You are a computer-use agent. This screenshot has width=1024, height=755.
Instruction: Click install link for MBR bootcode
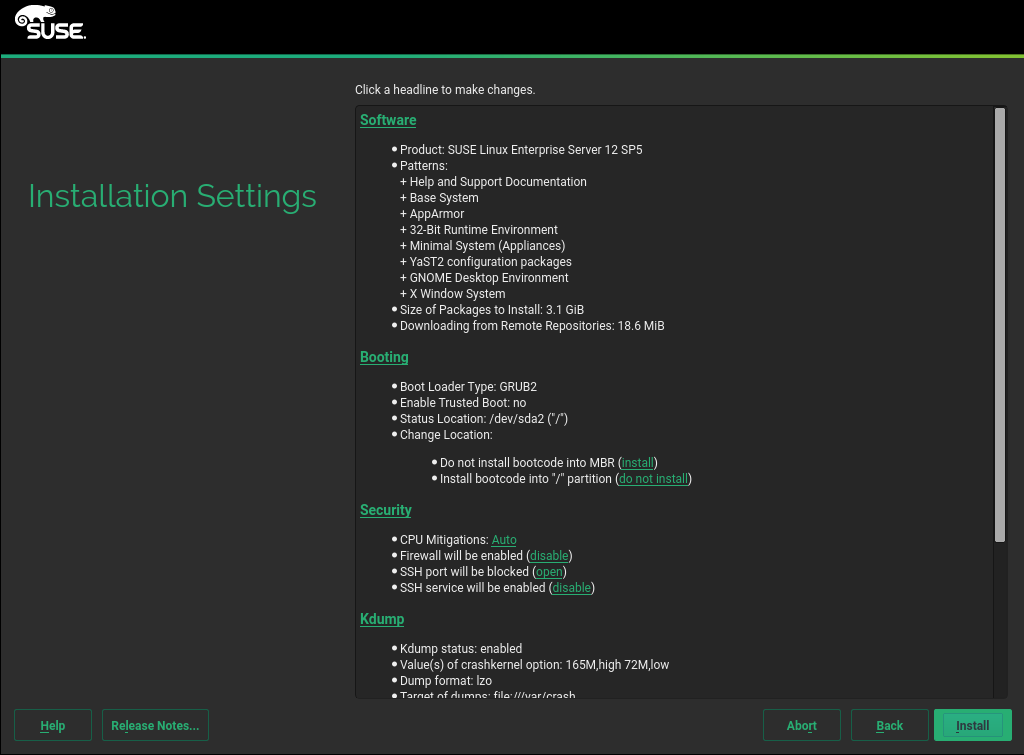[x=638, y=463]
